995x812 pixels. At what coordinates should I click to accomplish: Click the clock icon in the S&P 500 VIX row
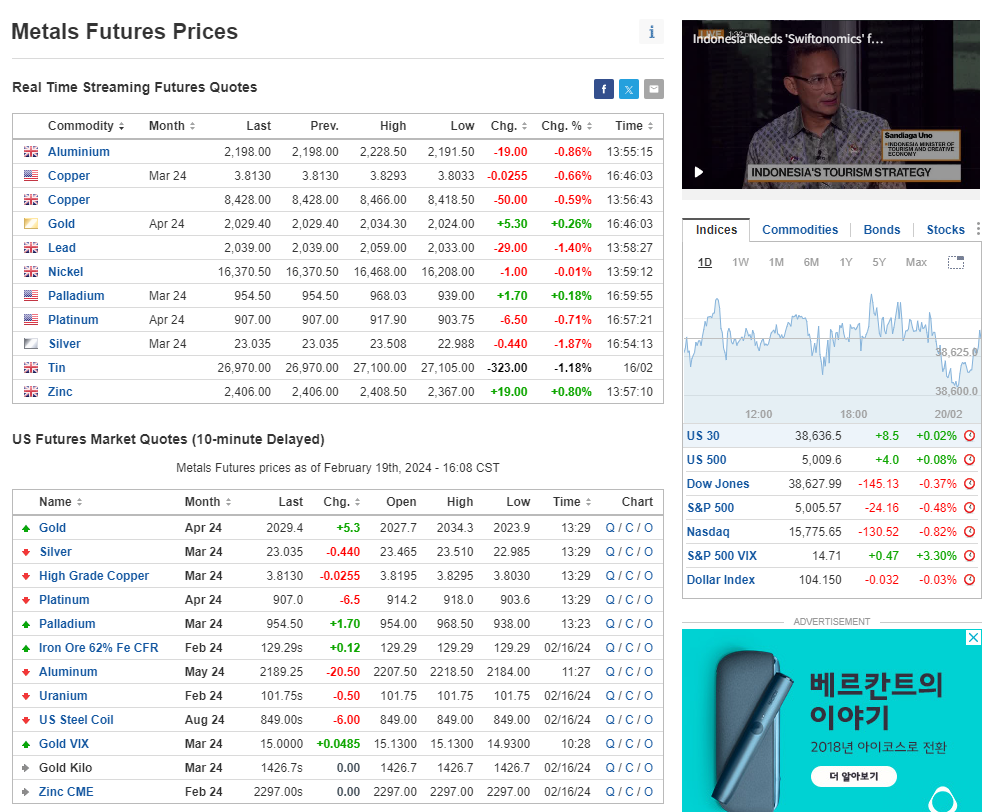969,556
